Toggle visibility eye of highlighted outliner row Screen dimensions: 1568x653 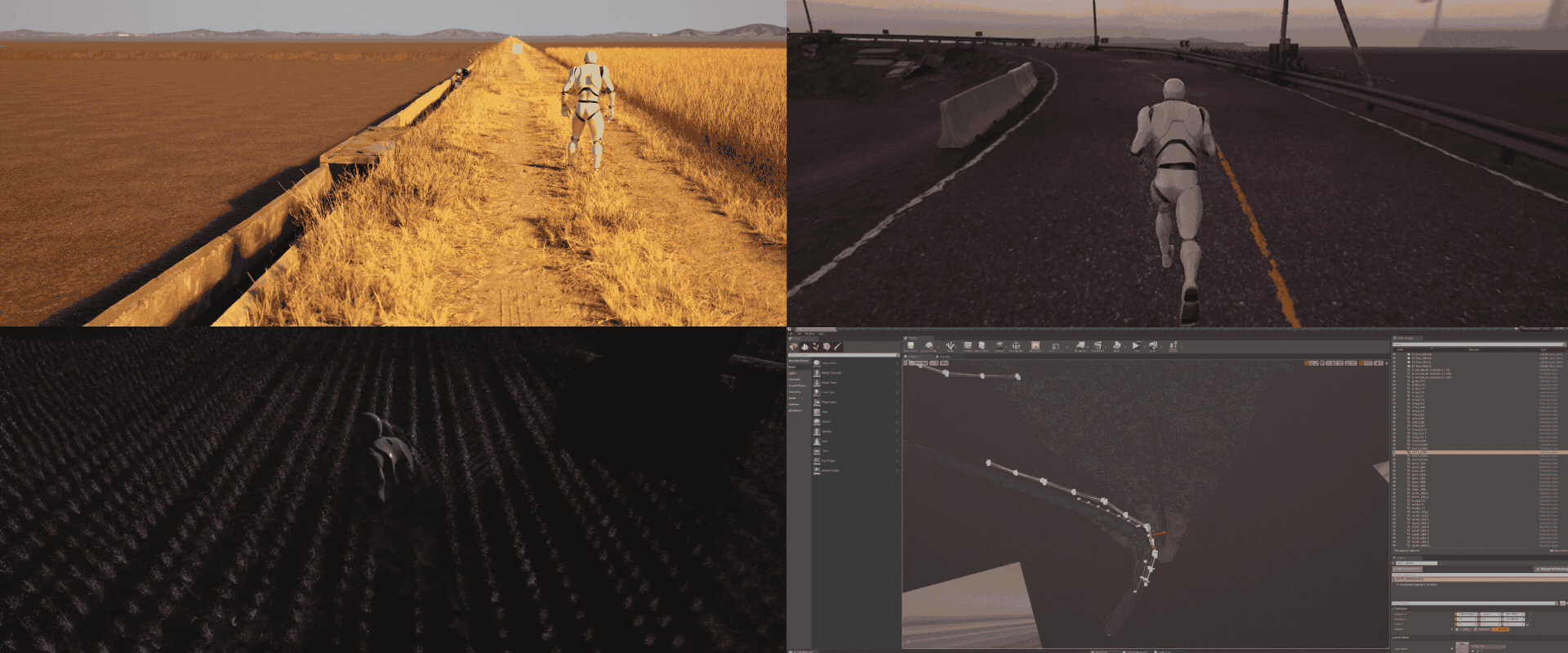(x=1394, y=452)
